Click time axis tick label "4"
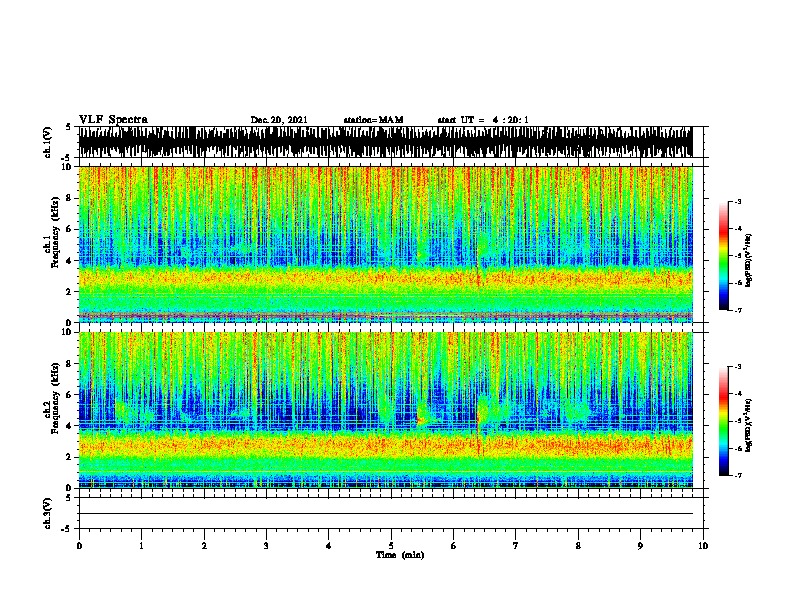The image size is (792, 612). pyautogui.click(x=329, y=546)
